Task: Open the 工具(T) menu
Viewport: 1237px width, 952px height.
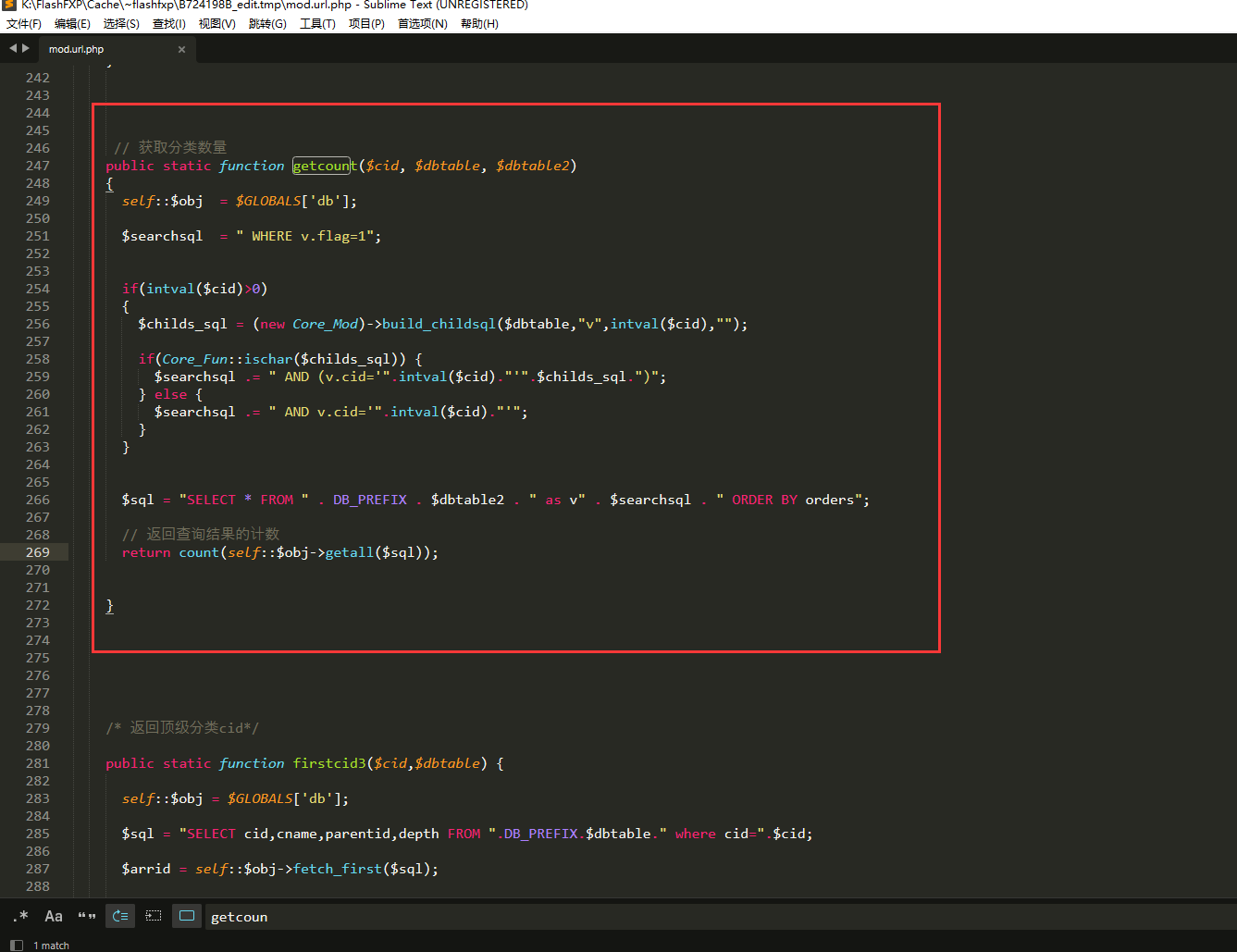Action: pyautogui.click(x=317, y=24)
